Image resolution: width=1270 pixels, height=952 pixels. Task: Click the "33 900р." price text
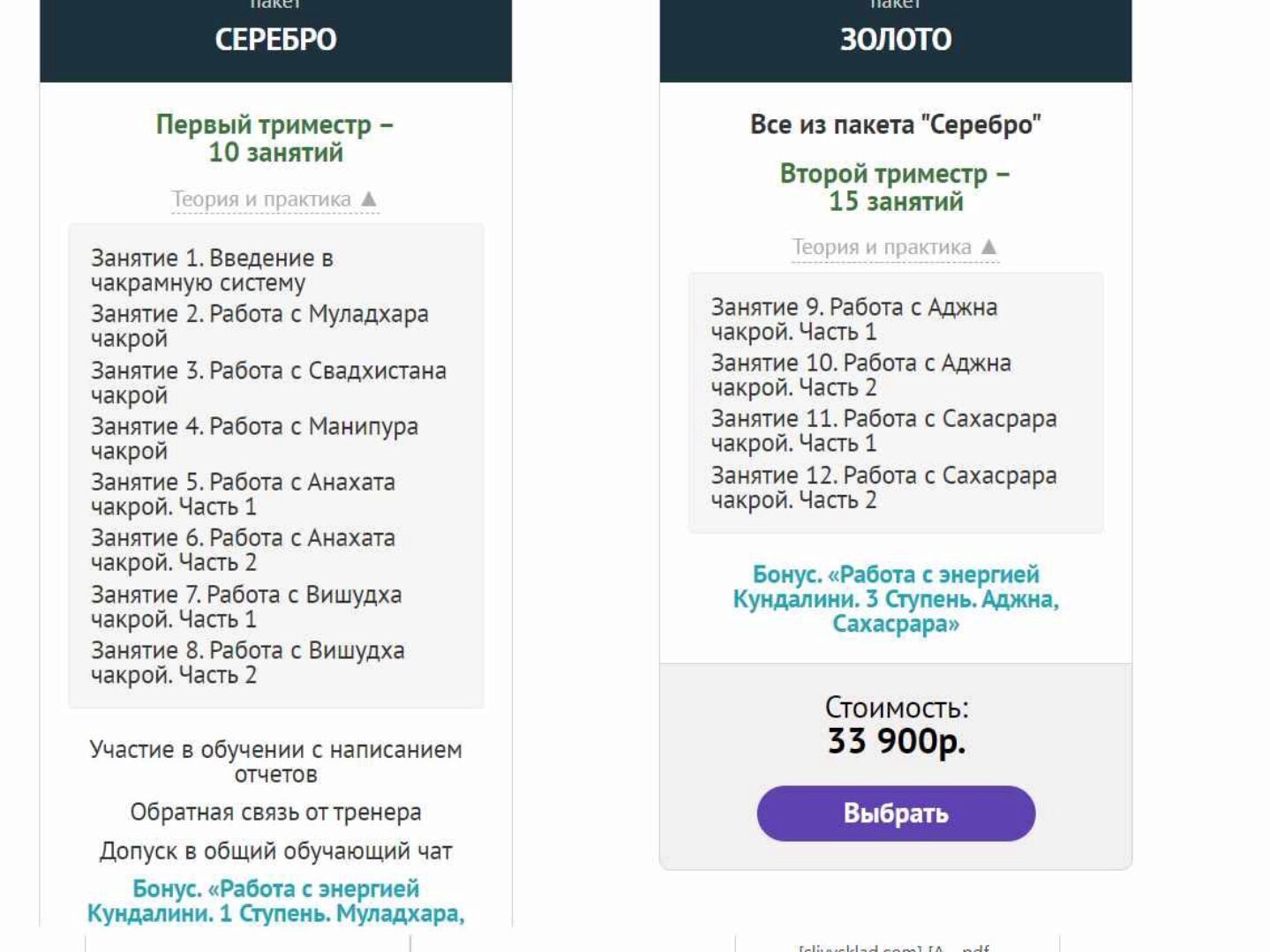[x=896, y=741]
